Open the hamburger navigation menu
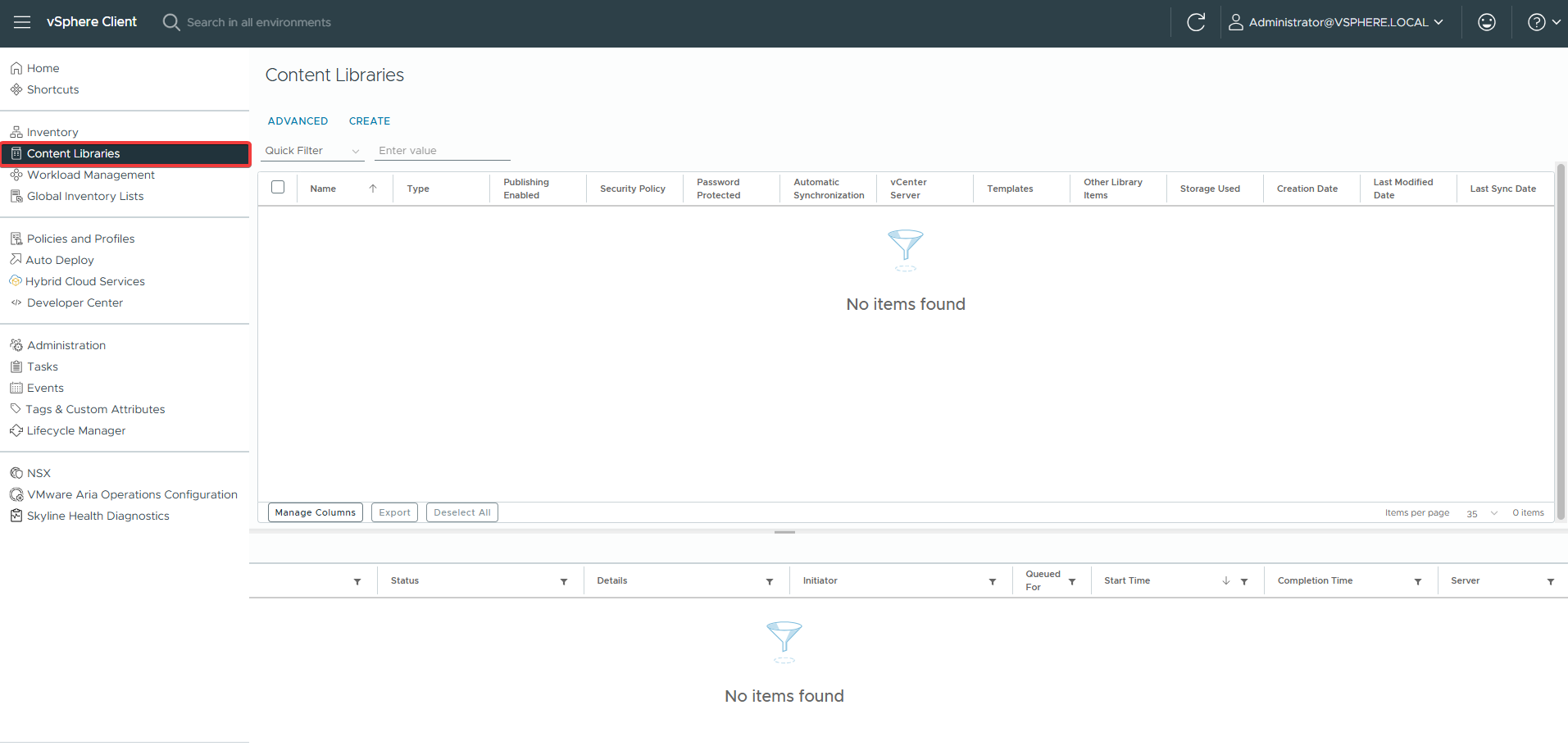Viewport: 1568px width, 746px height. [x=22, y=22]
